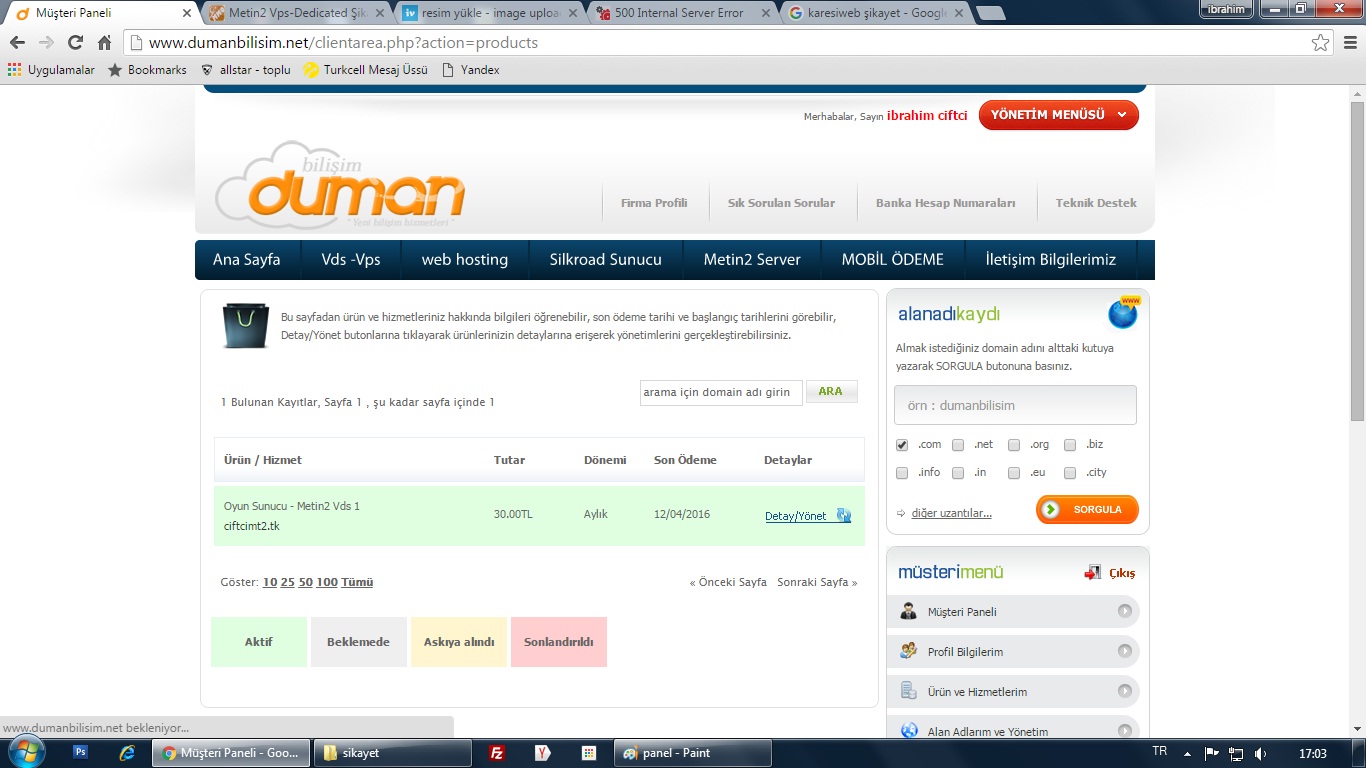Bookmark this page with the star icon
1366x768 pixels.
[1321, 43]
